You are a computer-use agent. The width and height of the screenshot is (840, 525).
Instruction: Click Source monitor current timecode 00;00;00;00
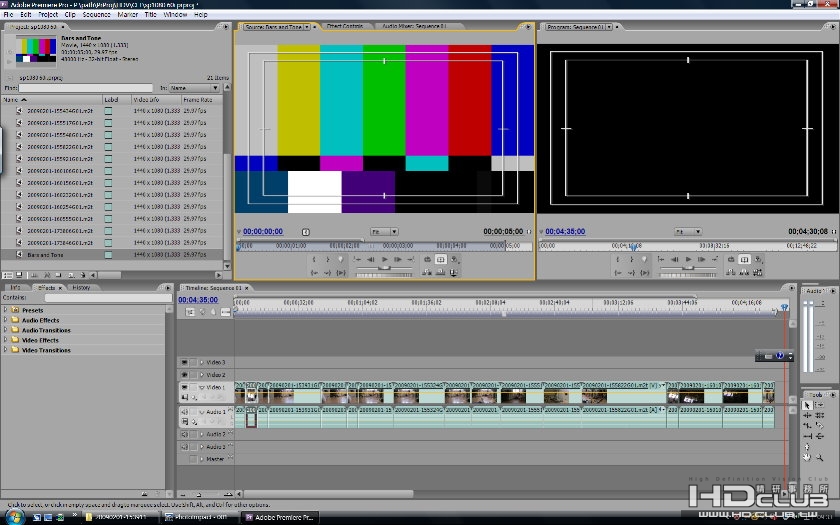(x=263, y=231)
